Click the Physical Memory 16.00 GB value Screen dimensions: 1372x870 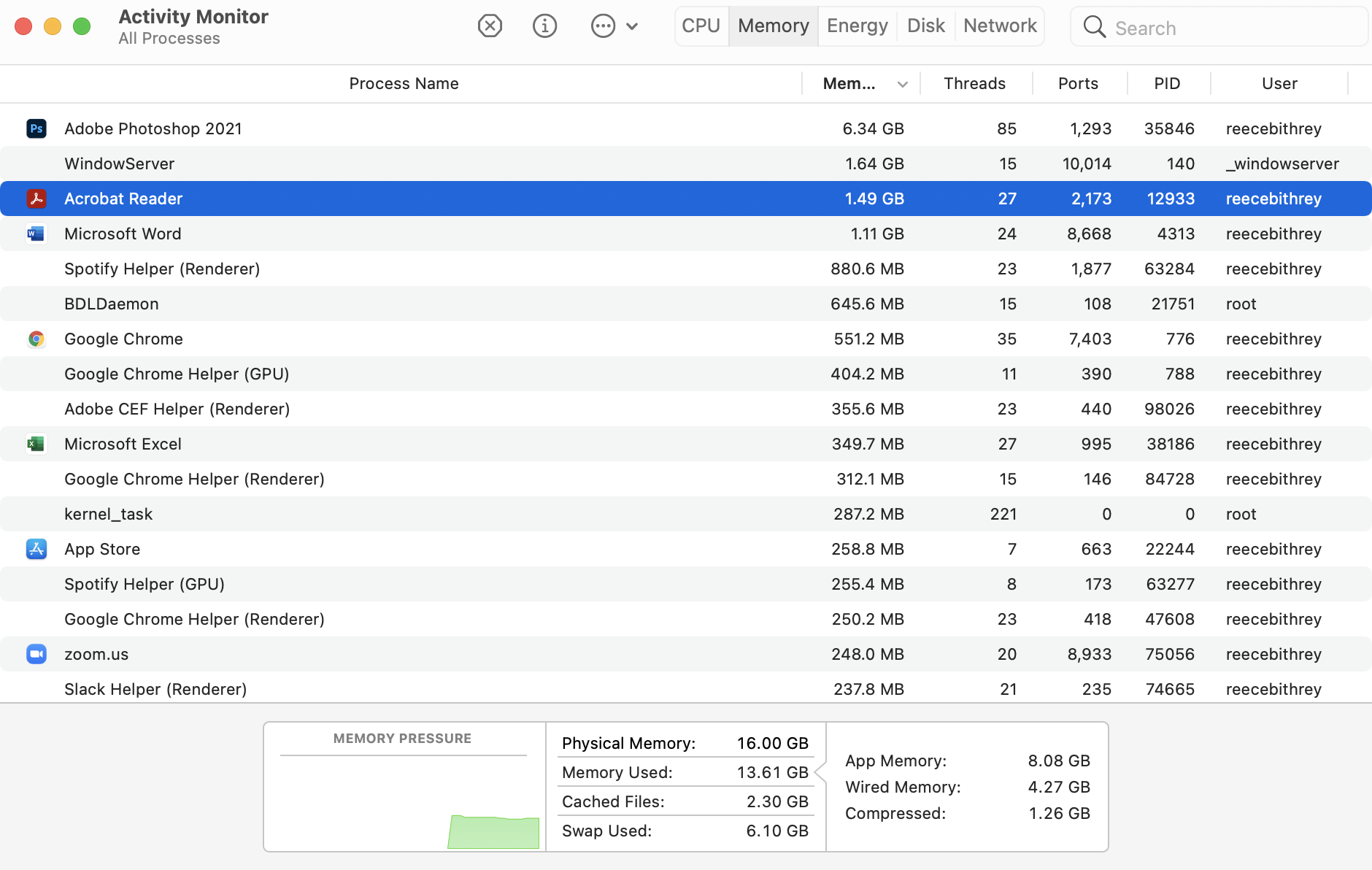pos(773,743)
